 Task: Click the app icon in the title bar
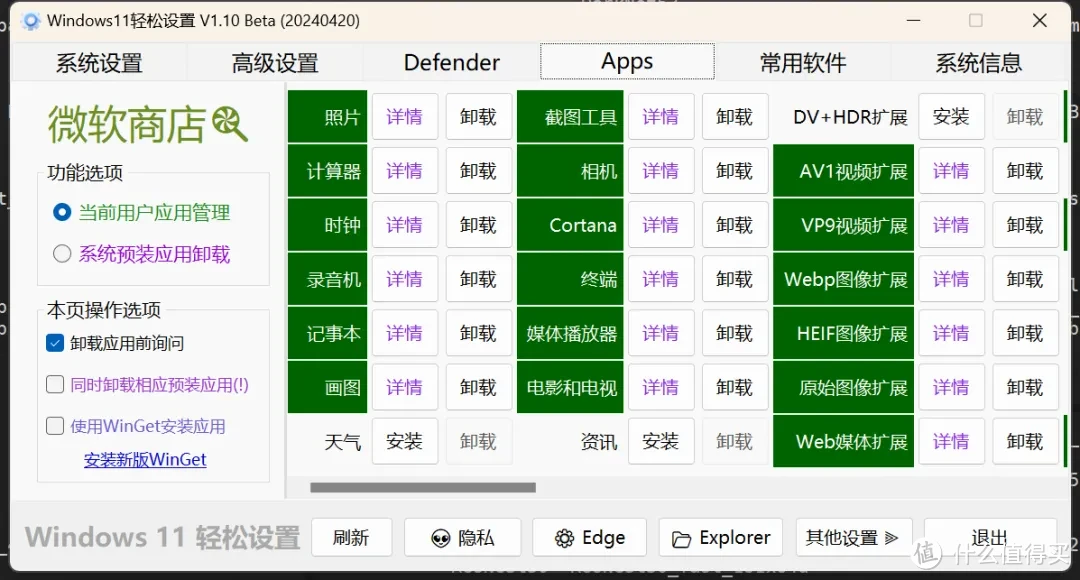pyautogui.click(x=30, y=21)
